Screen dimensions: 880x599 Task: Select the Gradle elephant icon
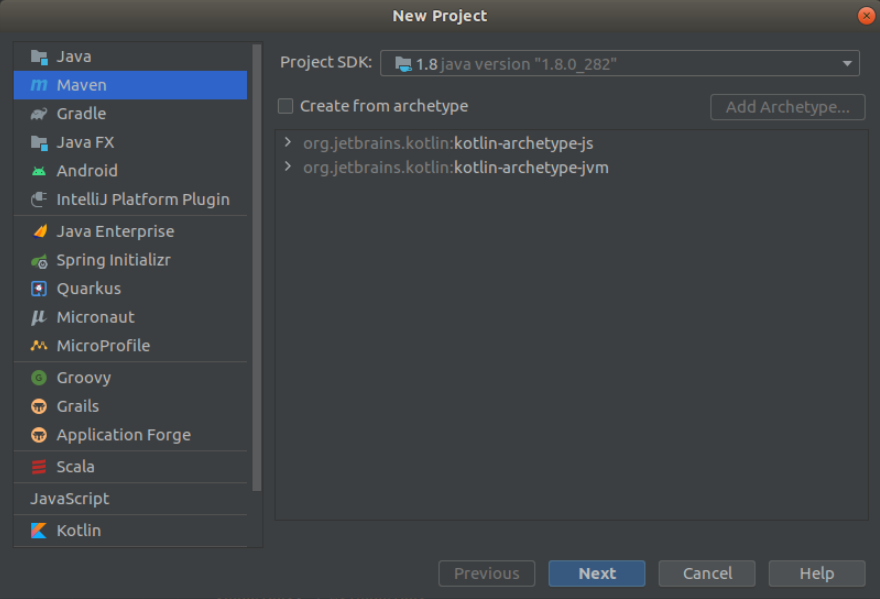click(x=39, y=114)
